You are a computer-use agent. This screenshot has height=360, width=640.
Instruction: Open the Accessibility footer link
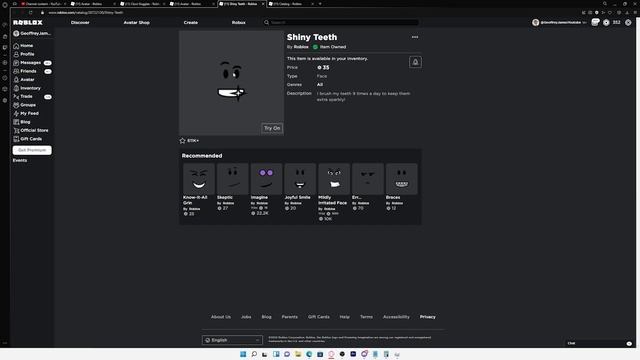point(396,317)
